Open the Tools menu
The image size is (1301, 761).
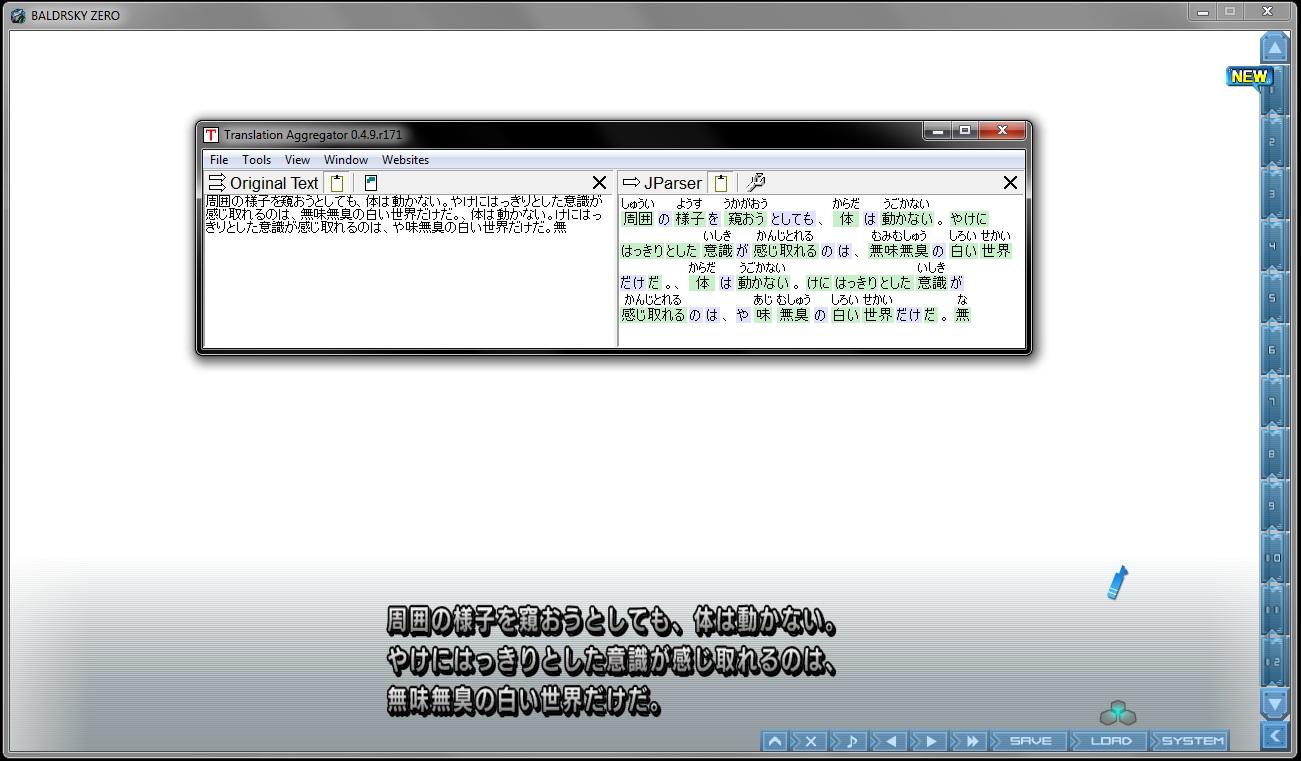tap(256, 160)
